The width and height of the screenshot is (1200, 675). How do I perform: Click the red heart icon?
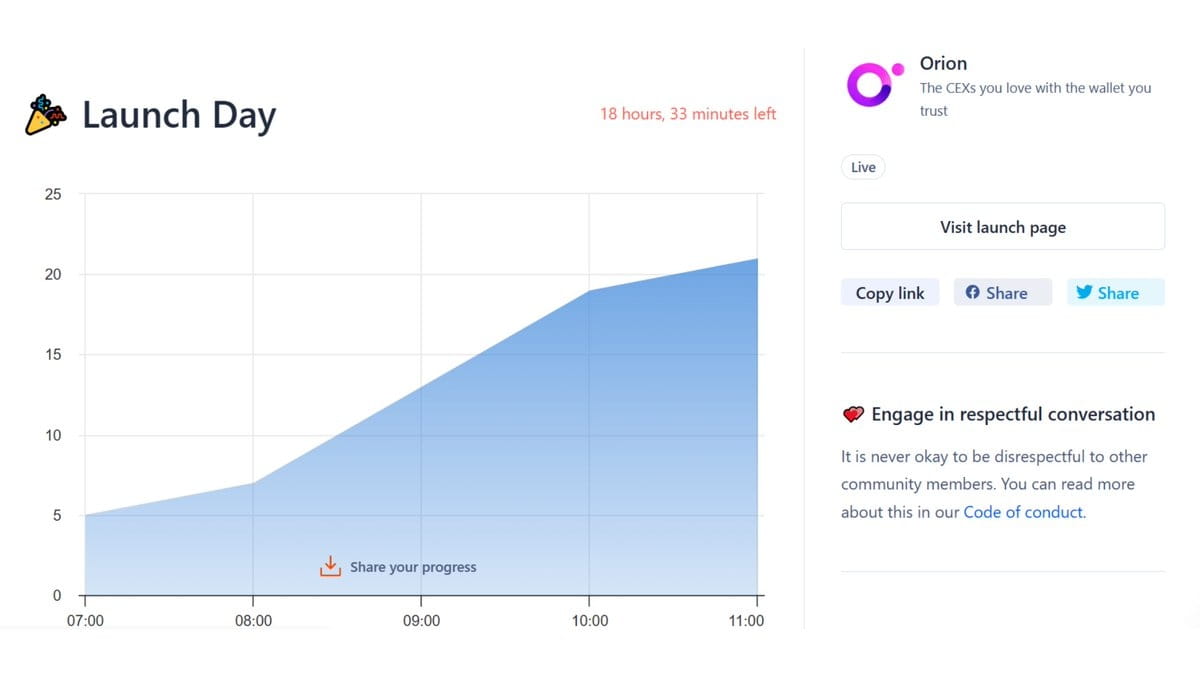pos(853,414)
